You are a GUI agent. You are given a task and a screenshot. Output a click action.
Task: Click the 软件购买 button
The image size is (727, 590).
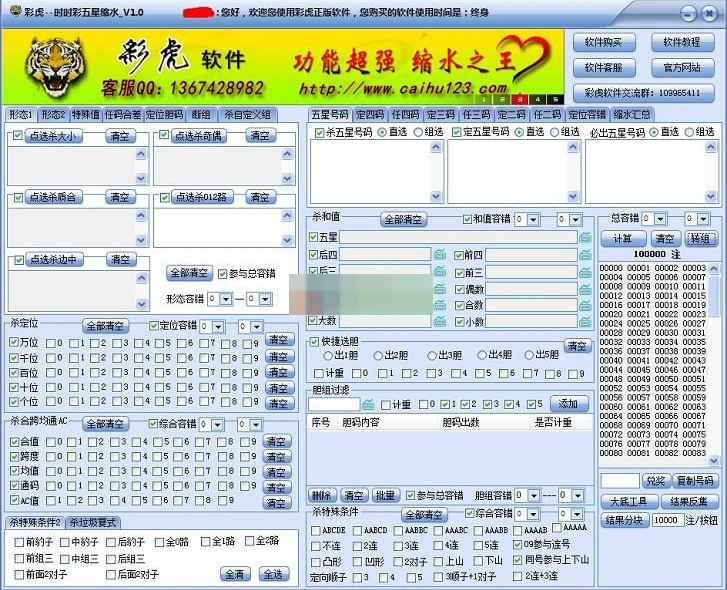coord(603,42)
